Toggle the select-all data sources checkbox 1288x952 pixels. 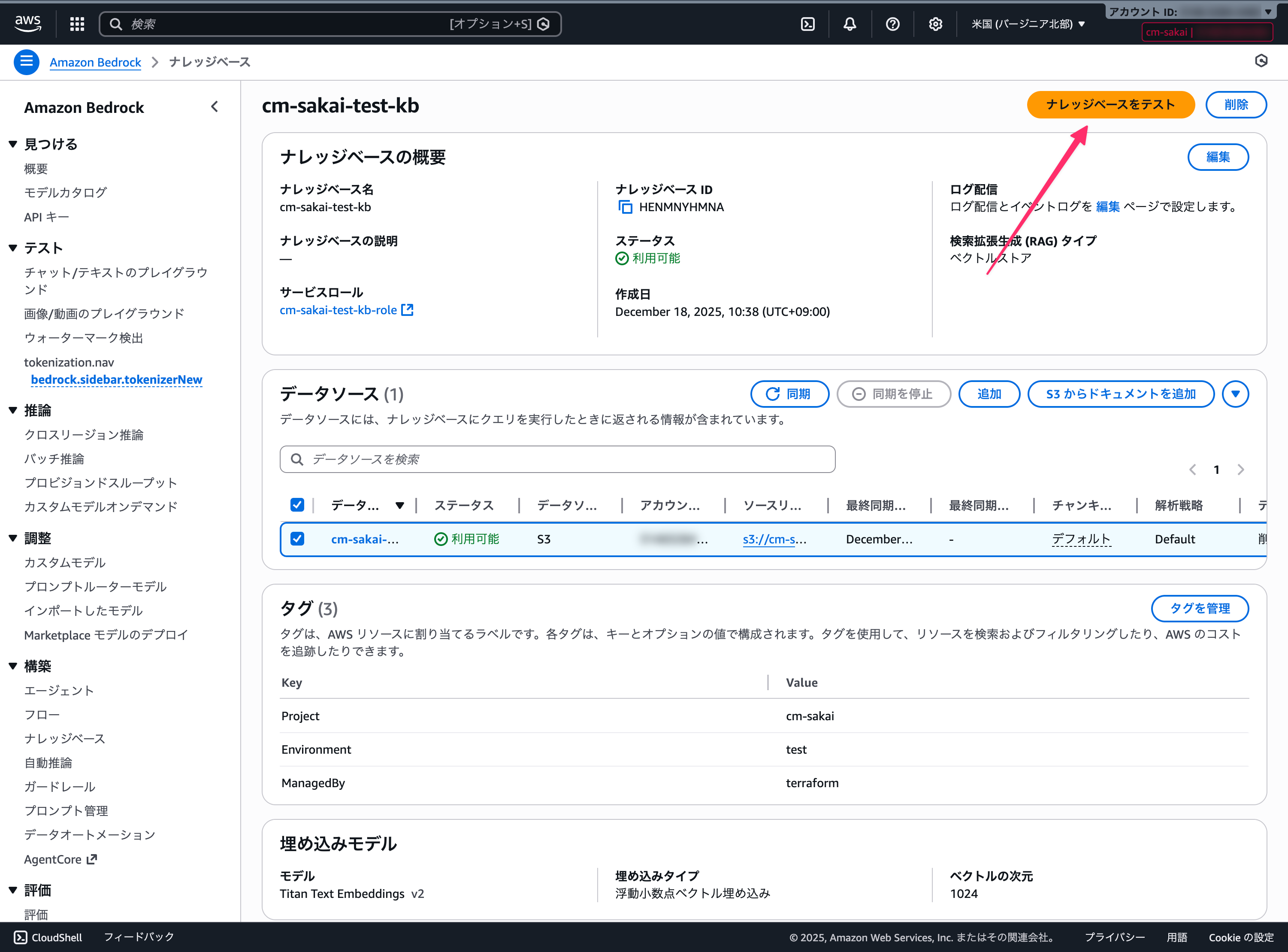click(x=297, y=505)
